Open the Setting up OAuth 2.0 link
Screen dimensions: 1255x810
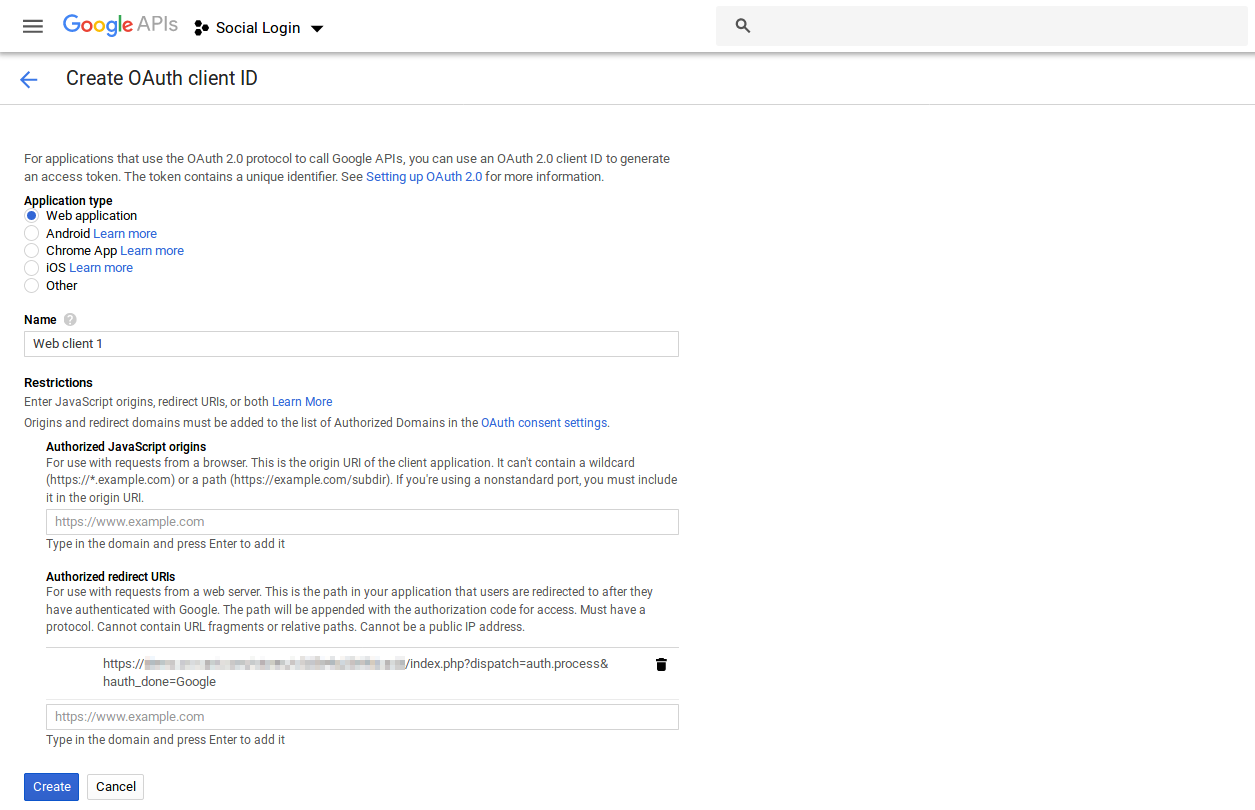pos(424,177)
